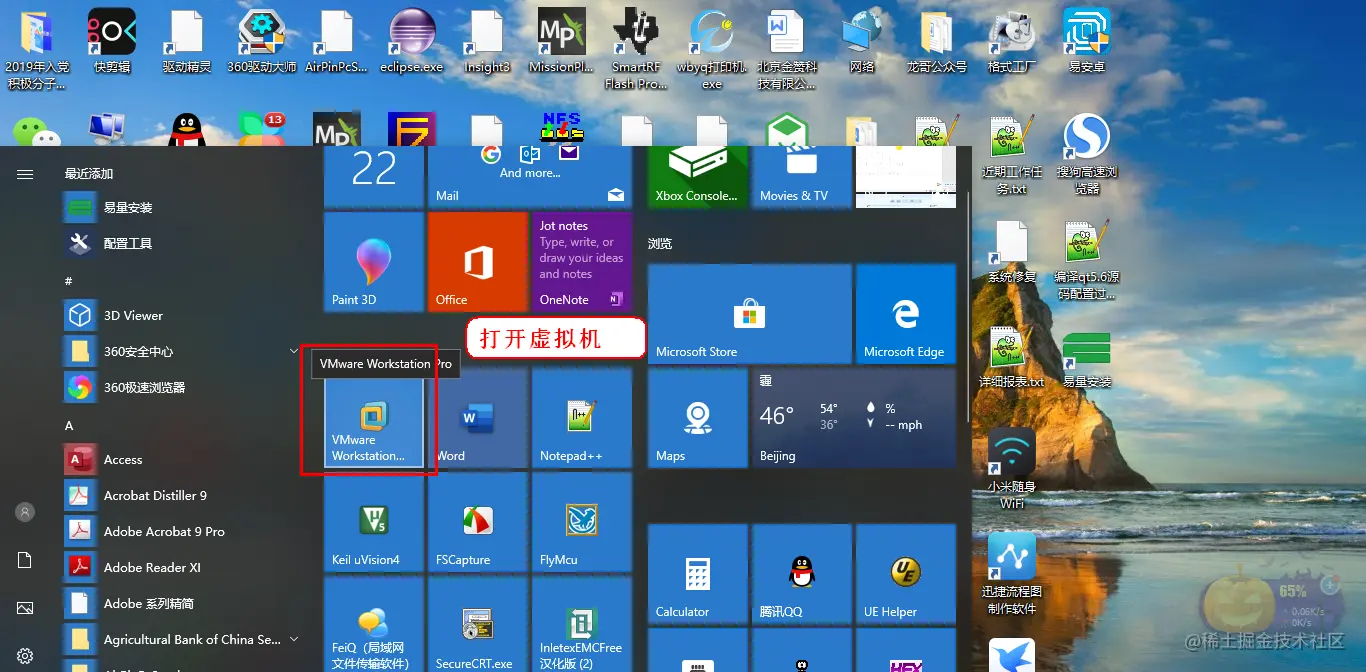
Task: Open the Keil uVision4 tile
Action: (x=374, y=522)
